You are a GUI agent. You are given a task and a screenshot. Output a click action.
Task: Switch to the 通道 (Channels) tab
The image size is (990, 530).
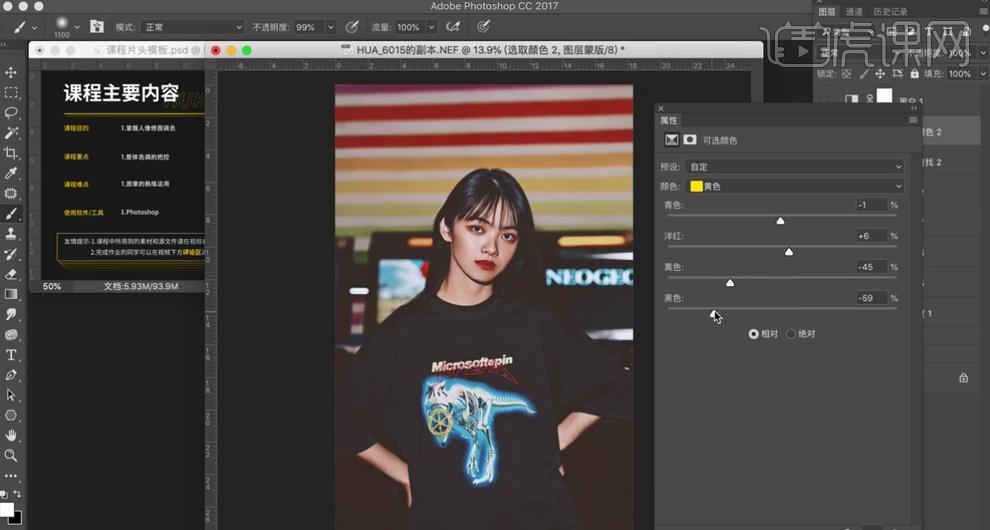[854, 11]
